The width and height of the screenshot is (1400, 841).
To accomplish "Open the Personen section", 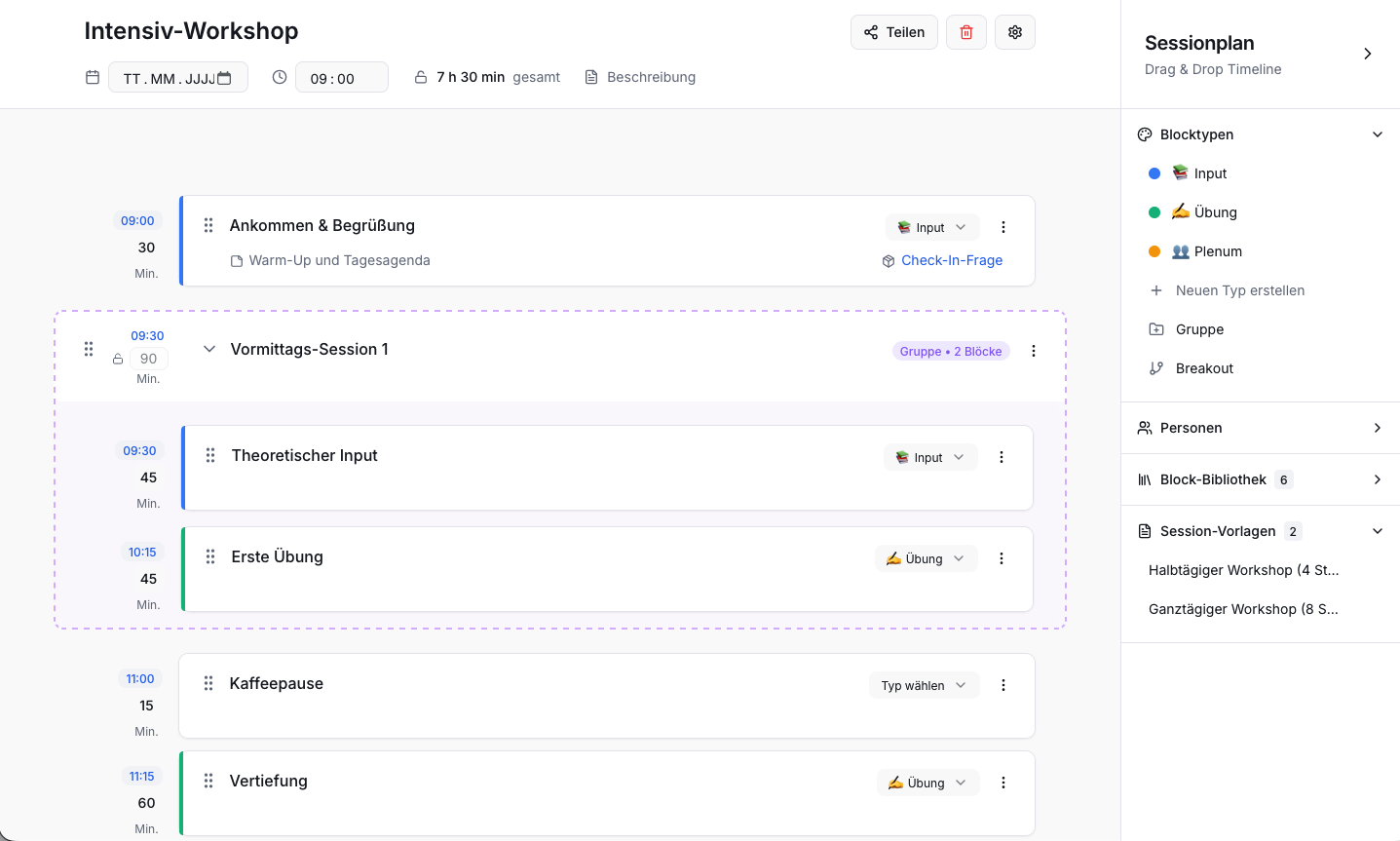I will [1378, 428].
